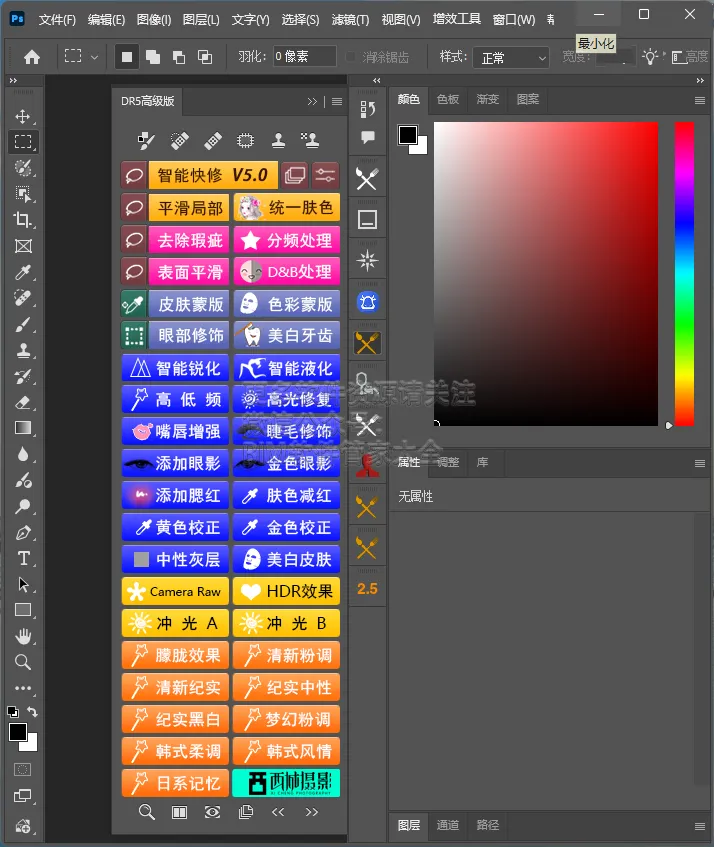
Task: Click the Home icon in options bar
Action: tap(32, 57)
